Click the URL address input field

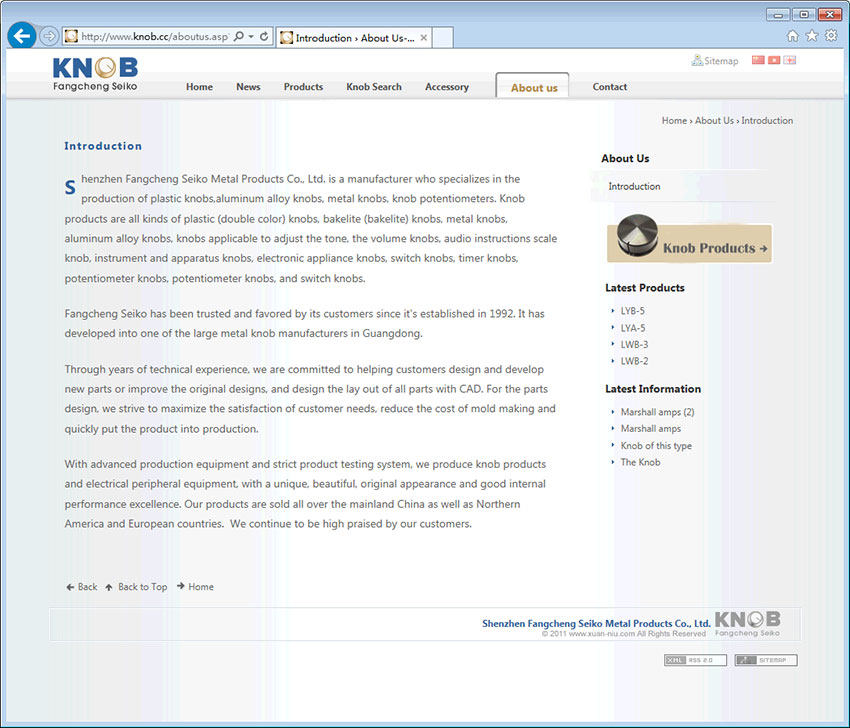(150, 37)
